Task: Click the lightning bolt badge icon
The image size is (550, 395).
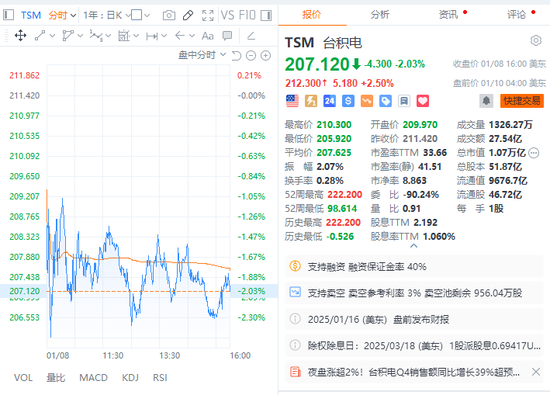Action: point(311,101)
